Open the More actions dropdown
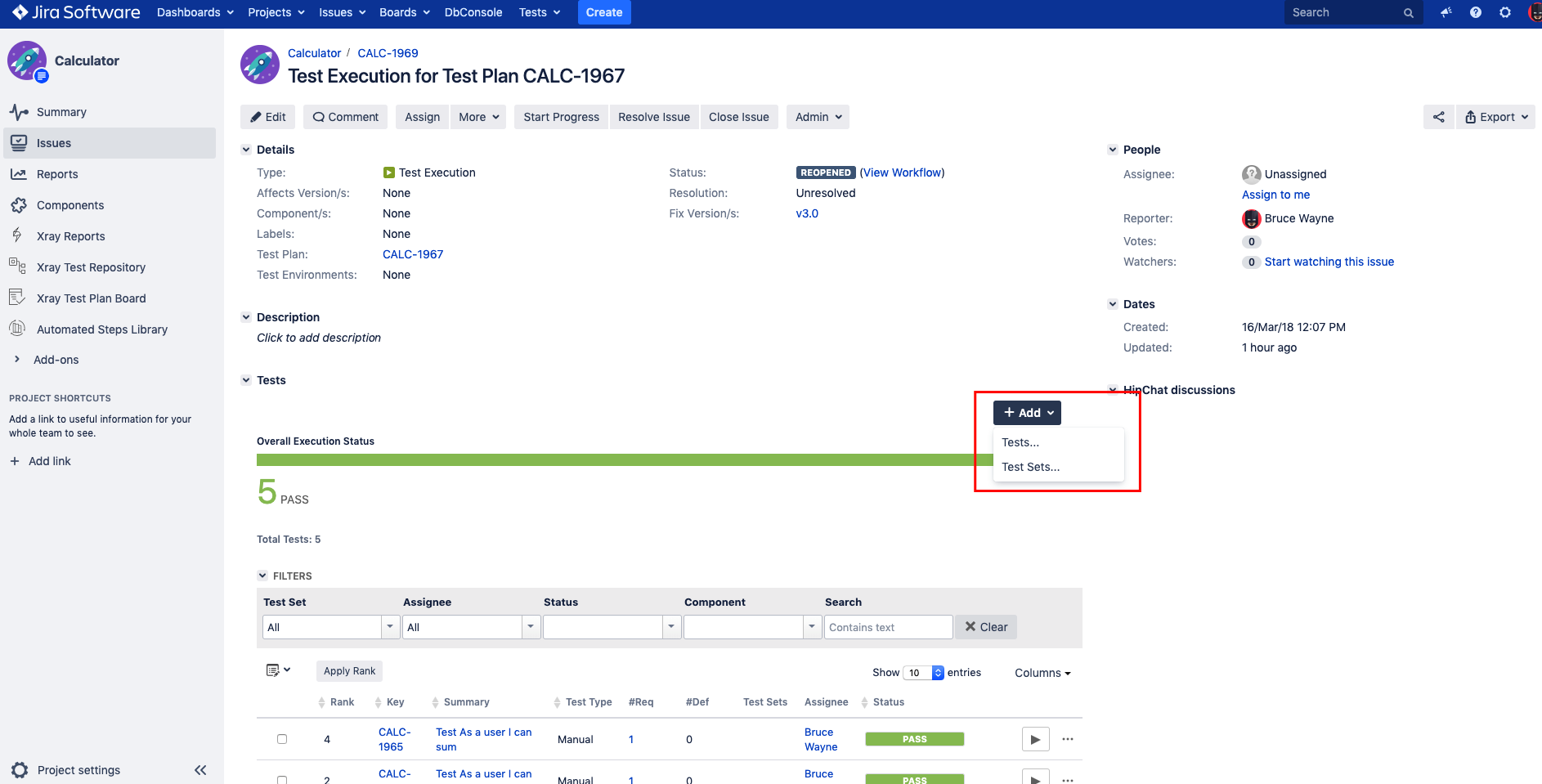1542x784 pixels. (478, 117)
